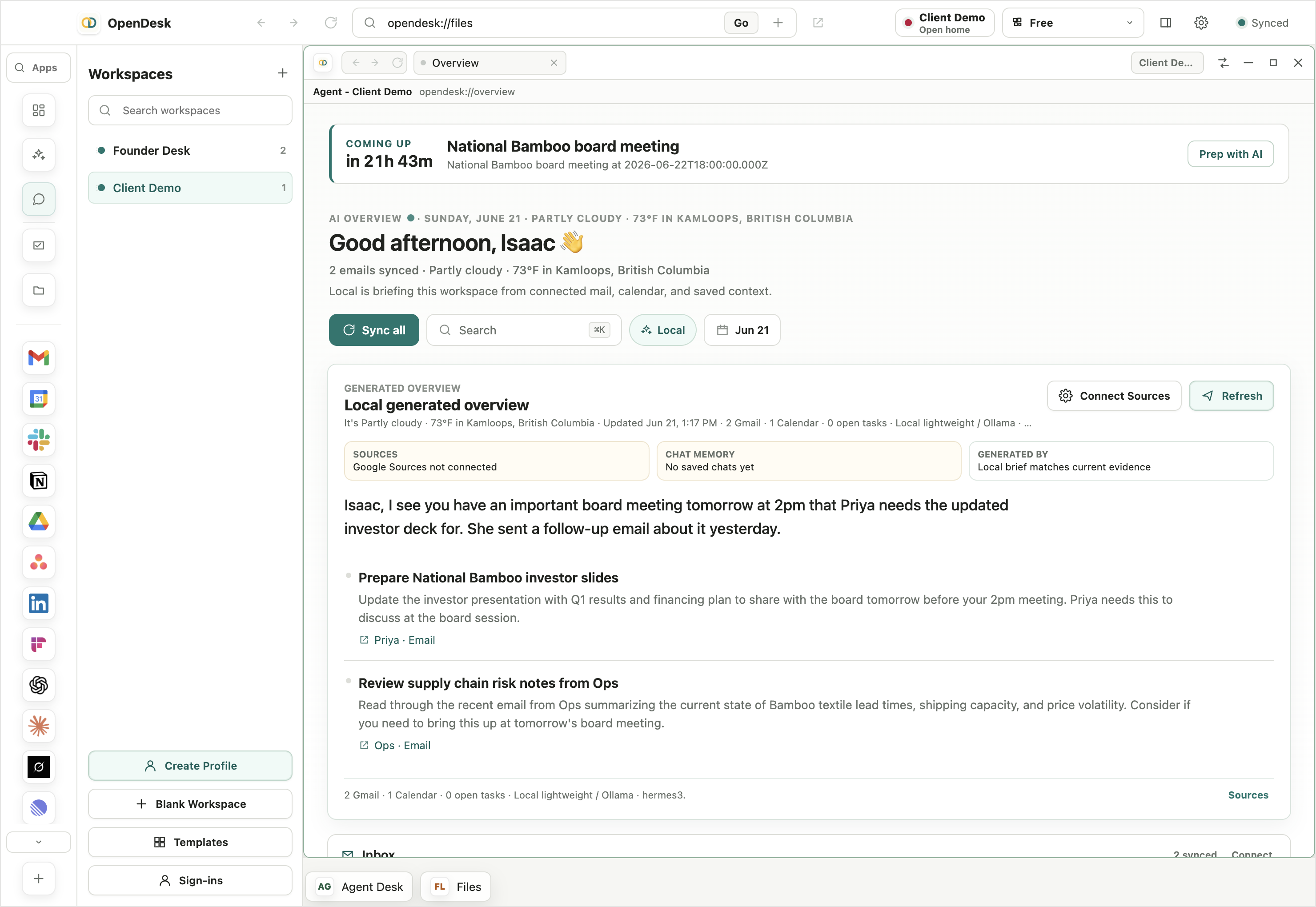Image resolution: width=1316 pixels, height=907 pixels.
Task: Open the Notion app icon
Action: tap(39, 481)
